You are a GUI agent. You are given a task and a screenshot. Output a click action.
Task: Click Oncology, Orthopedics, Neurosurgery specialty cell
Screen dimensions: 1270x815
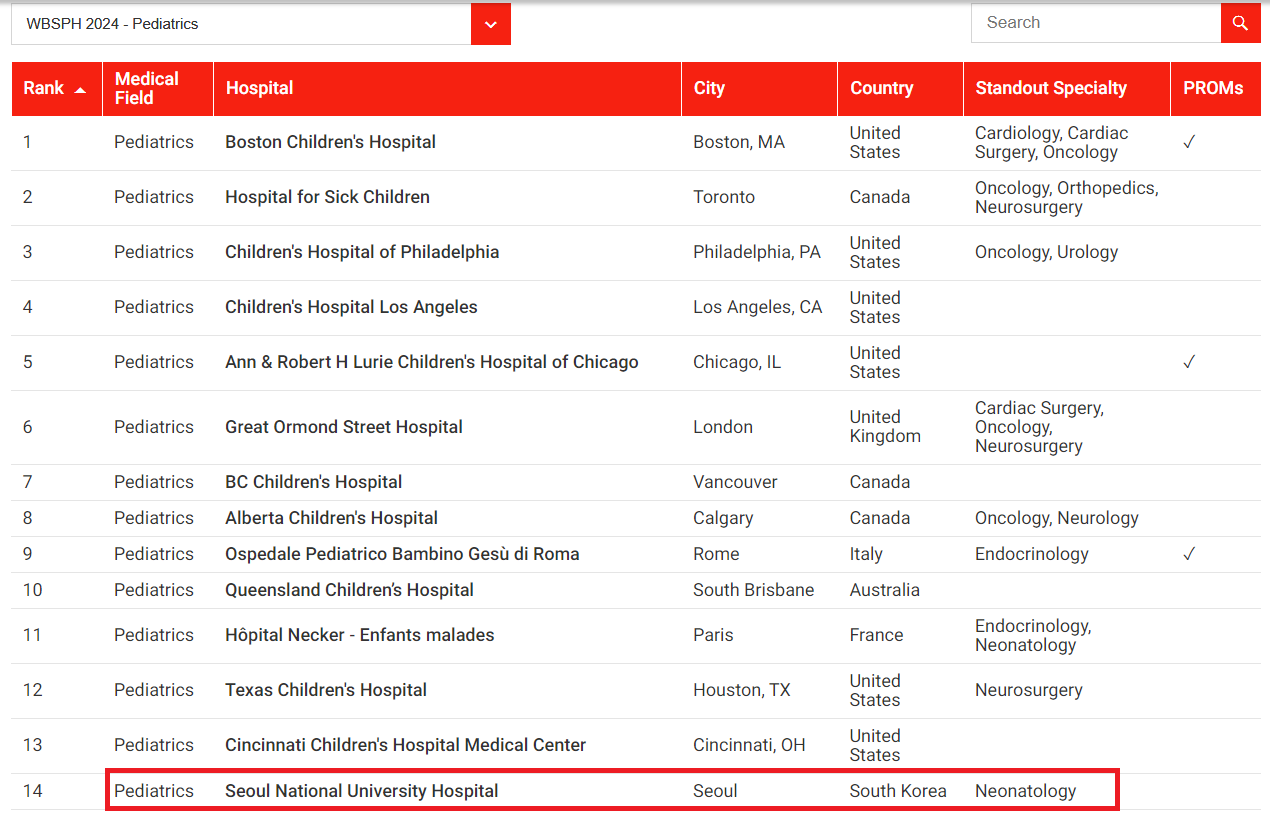click(x=1067, y=197)
